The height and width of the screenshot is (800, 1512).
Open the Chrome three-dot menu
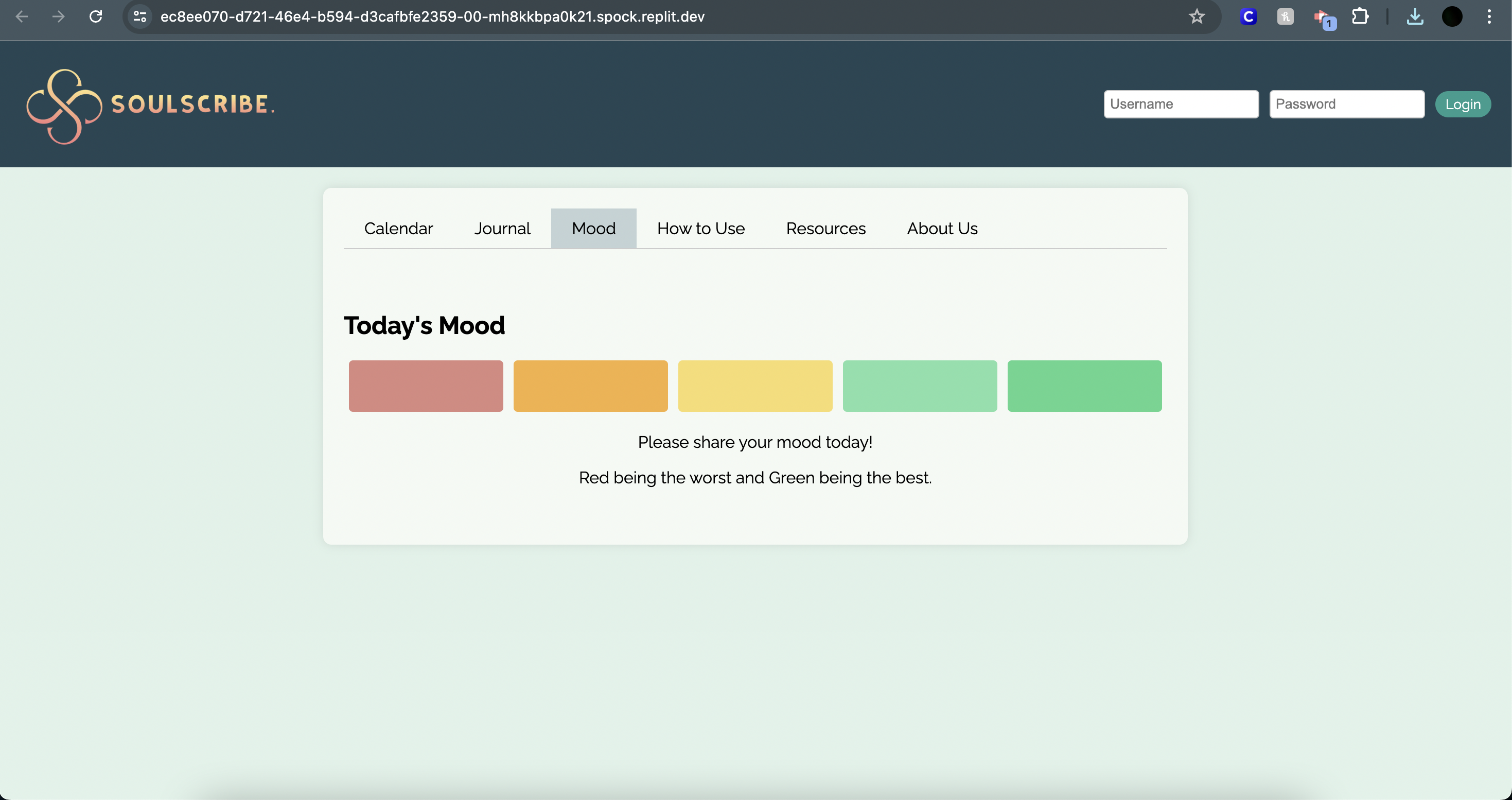click(x=1488, y=16)
